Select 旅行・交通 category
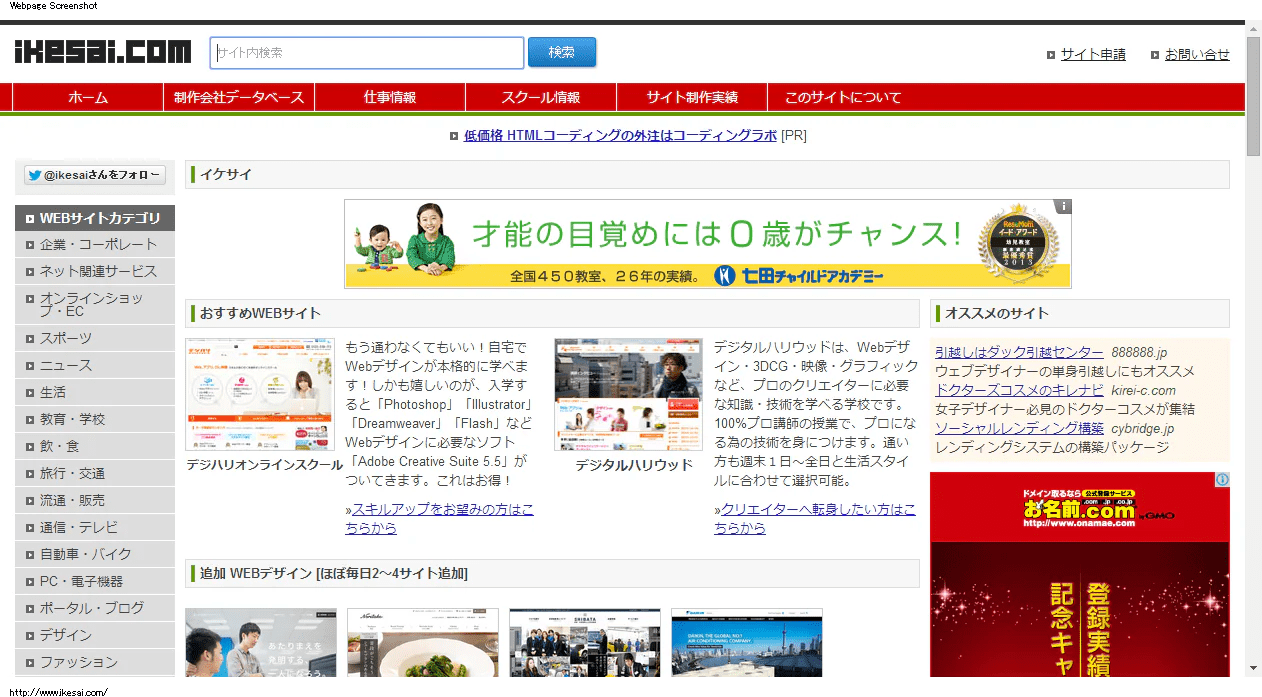 [x=95, y=473]
